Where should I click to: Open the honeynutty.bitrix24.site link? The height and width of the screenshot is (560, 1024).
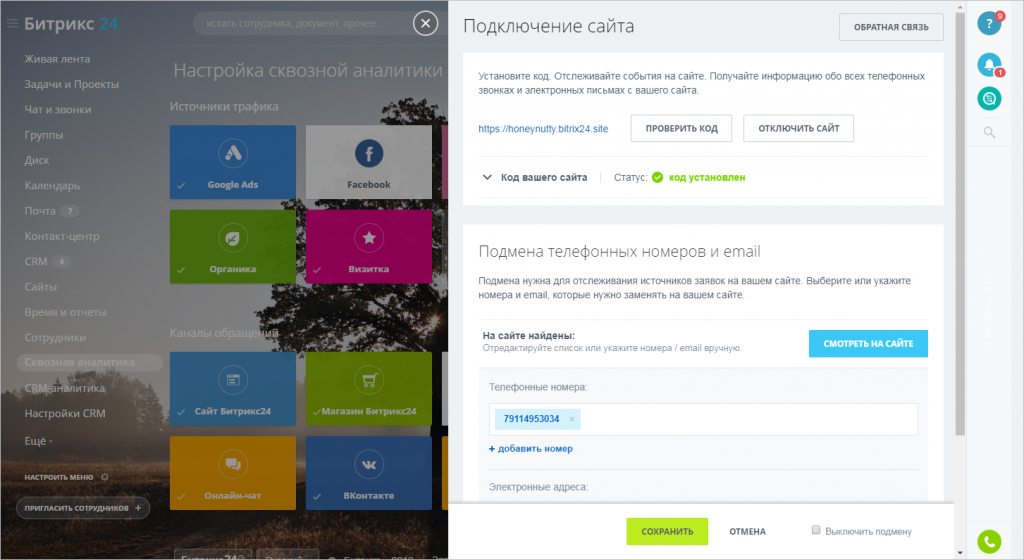pos(543,129)
